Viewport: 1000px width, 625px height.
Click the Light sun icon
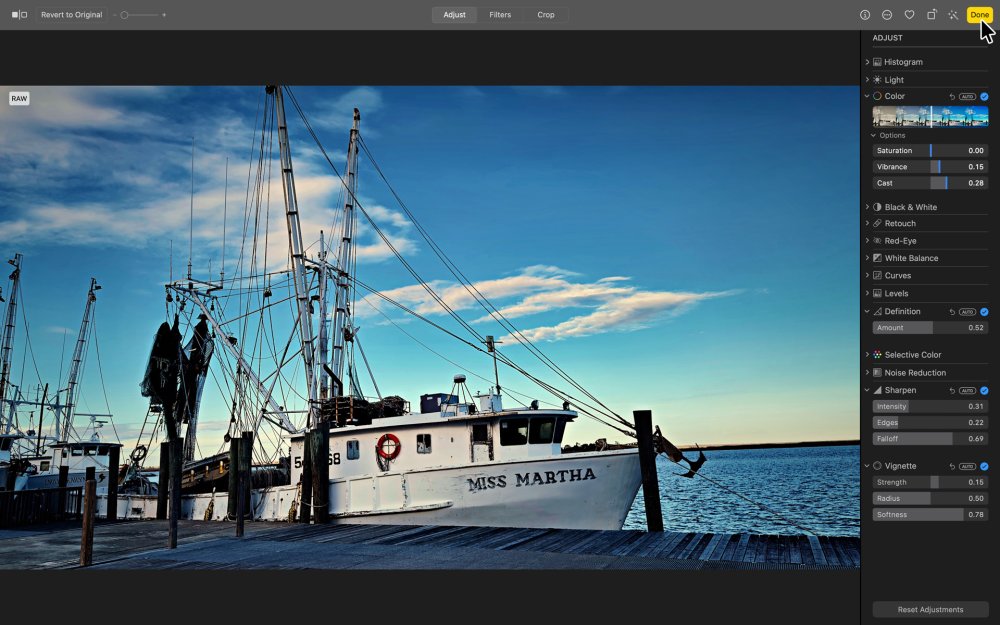pyautogui.click(x=878, y=80)
